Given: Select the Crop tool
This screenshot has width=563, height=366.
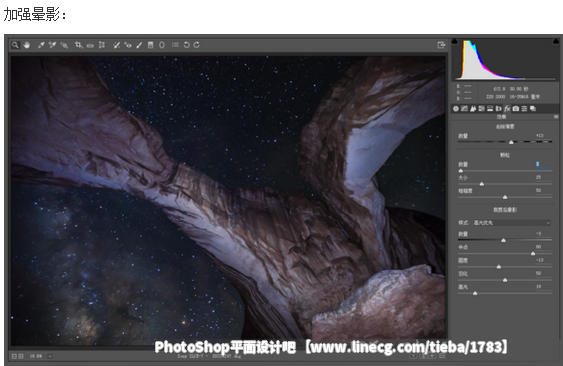Looking at the screenshot, I should 79,45.
